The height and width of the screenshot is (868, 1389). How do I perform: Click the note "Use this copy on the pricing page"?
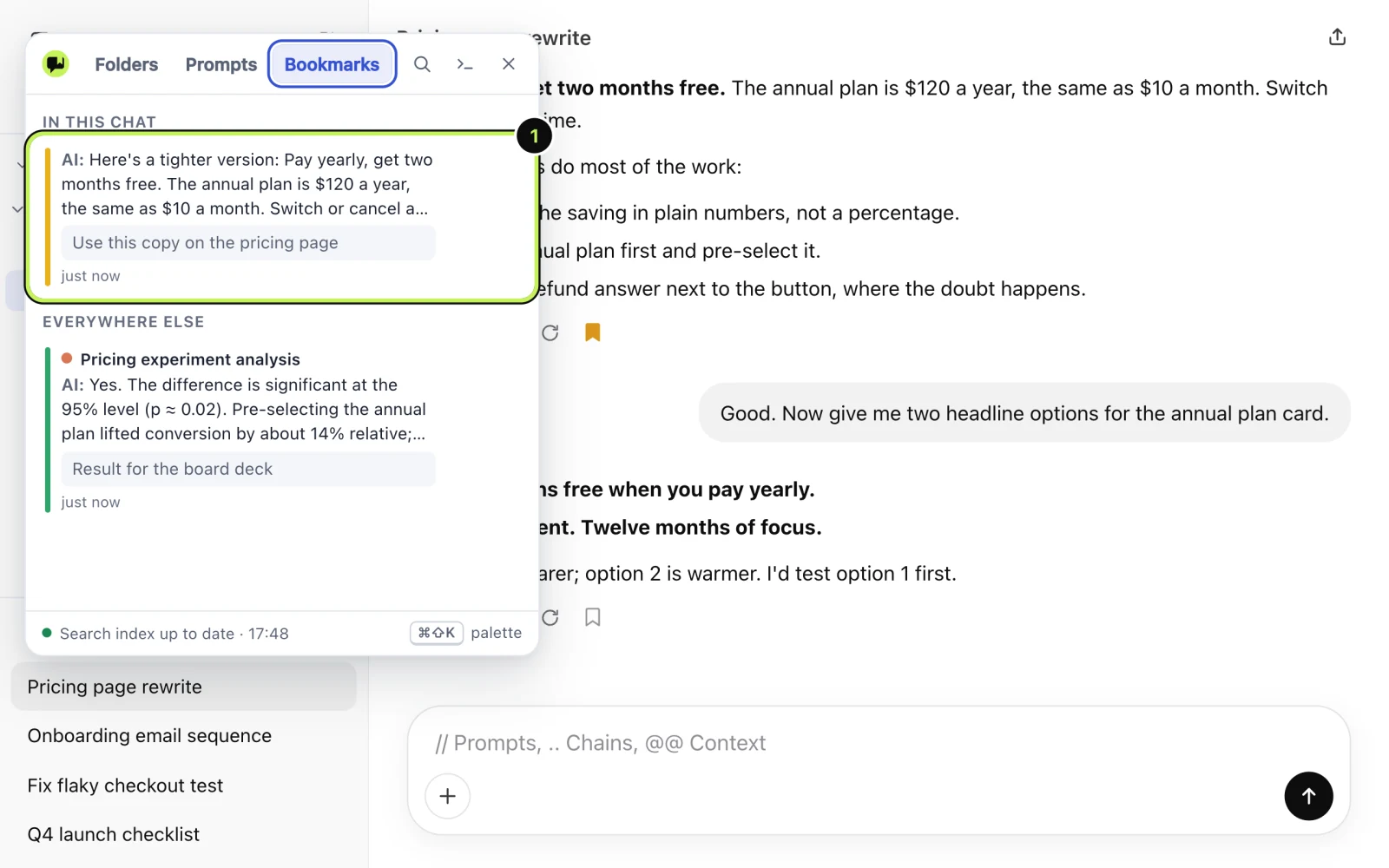[248, 243]
